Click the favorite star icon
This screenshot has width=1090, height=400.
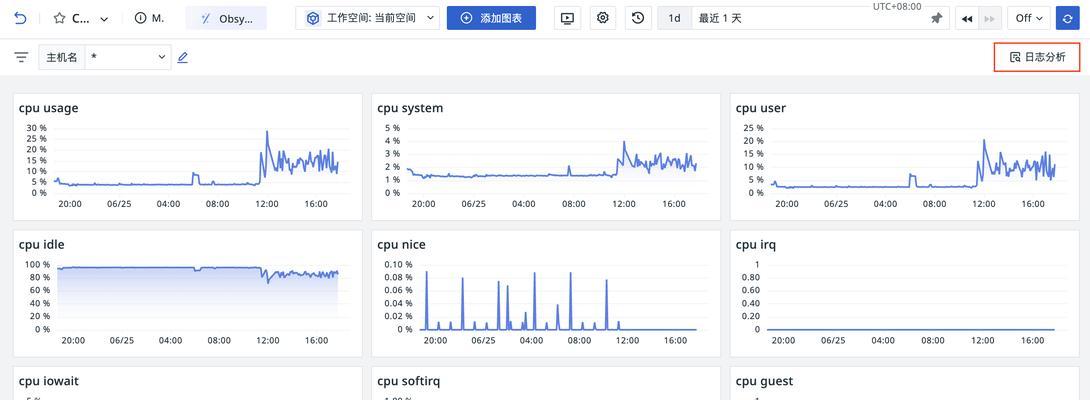[x=59, y=19]
